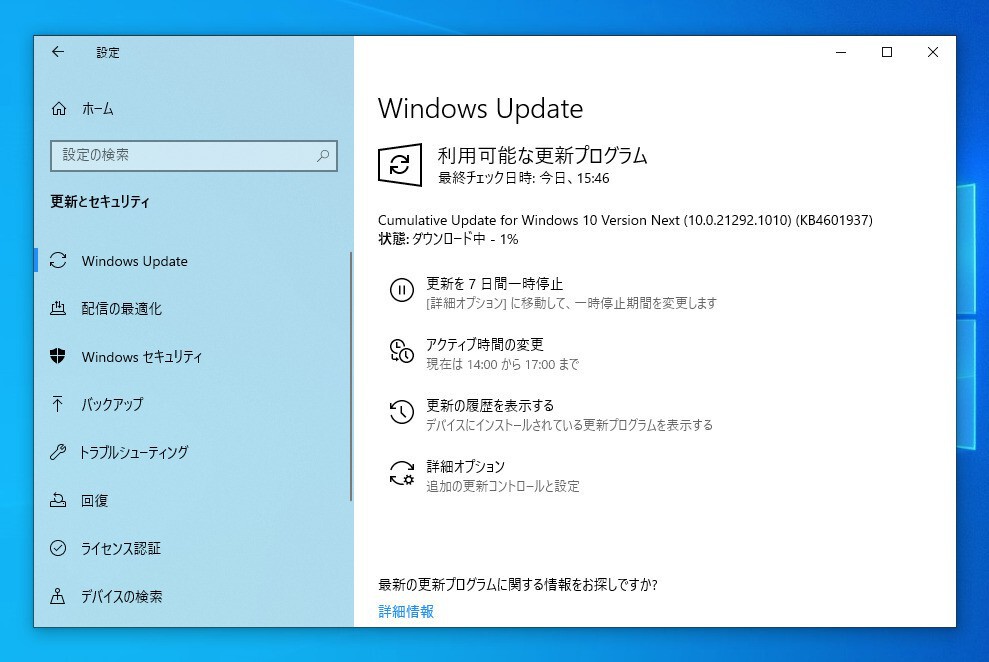989x662 pixels.
Task: Click the pause icon for 7-day pause
Action: tap(401, 290)
